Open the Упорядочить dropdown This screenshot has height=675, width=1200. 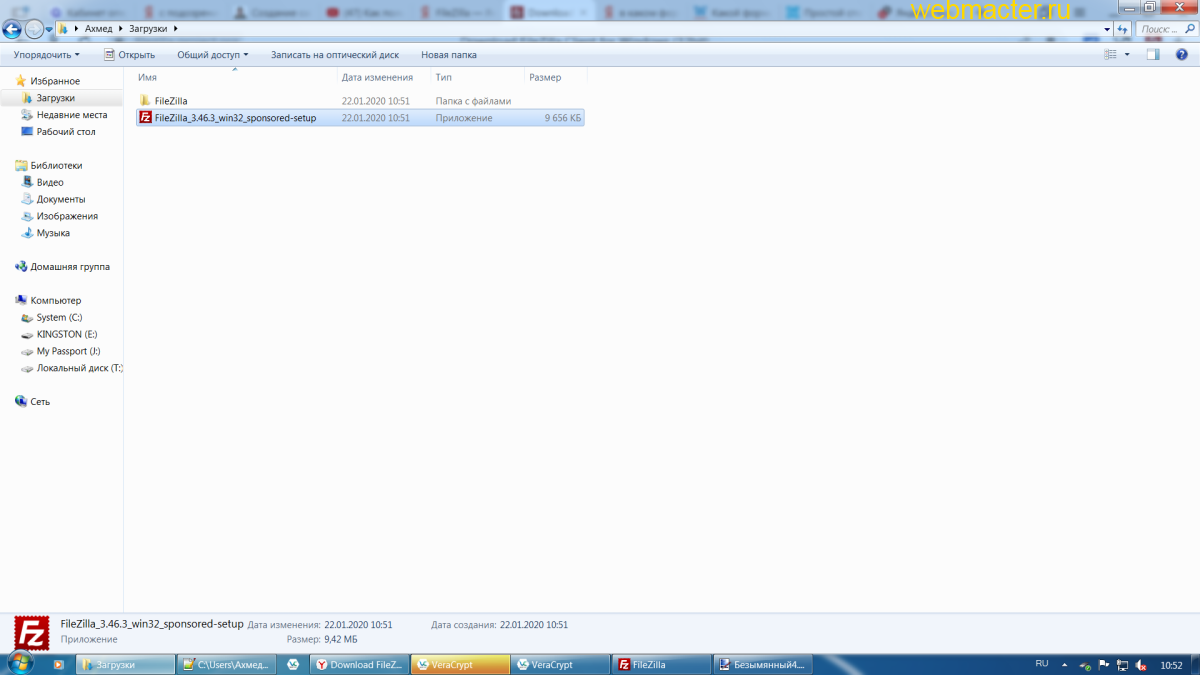pyautogui.click(x=45, y=54)
